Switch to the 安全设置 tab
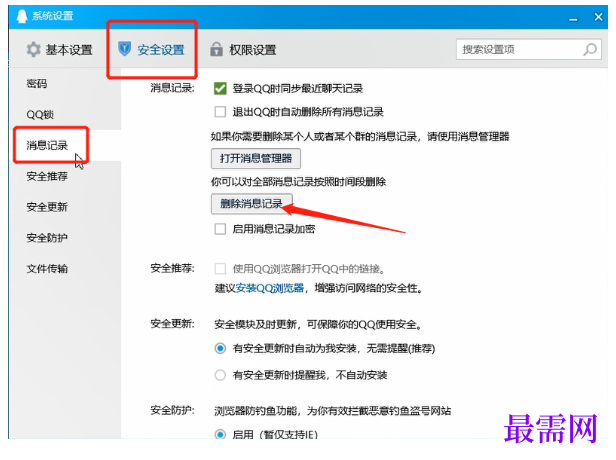The width and height of the screenshot is (616, 460). 151,49
